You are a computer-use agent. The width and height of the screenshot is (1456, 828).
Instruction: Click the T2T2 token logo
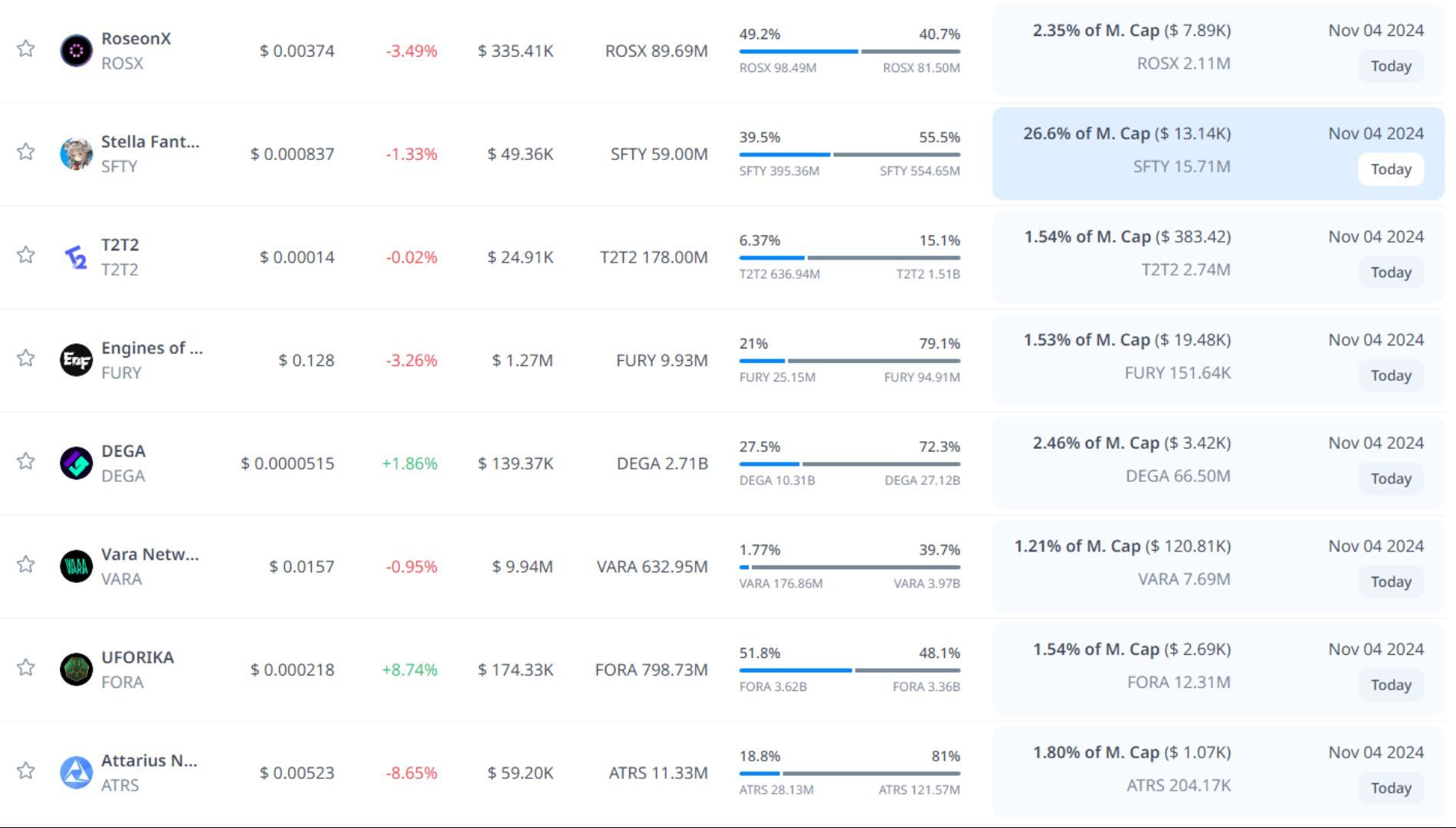(76, 257)
